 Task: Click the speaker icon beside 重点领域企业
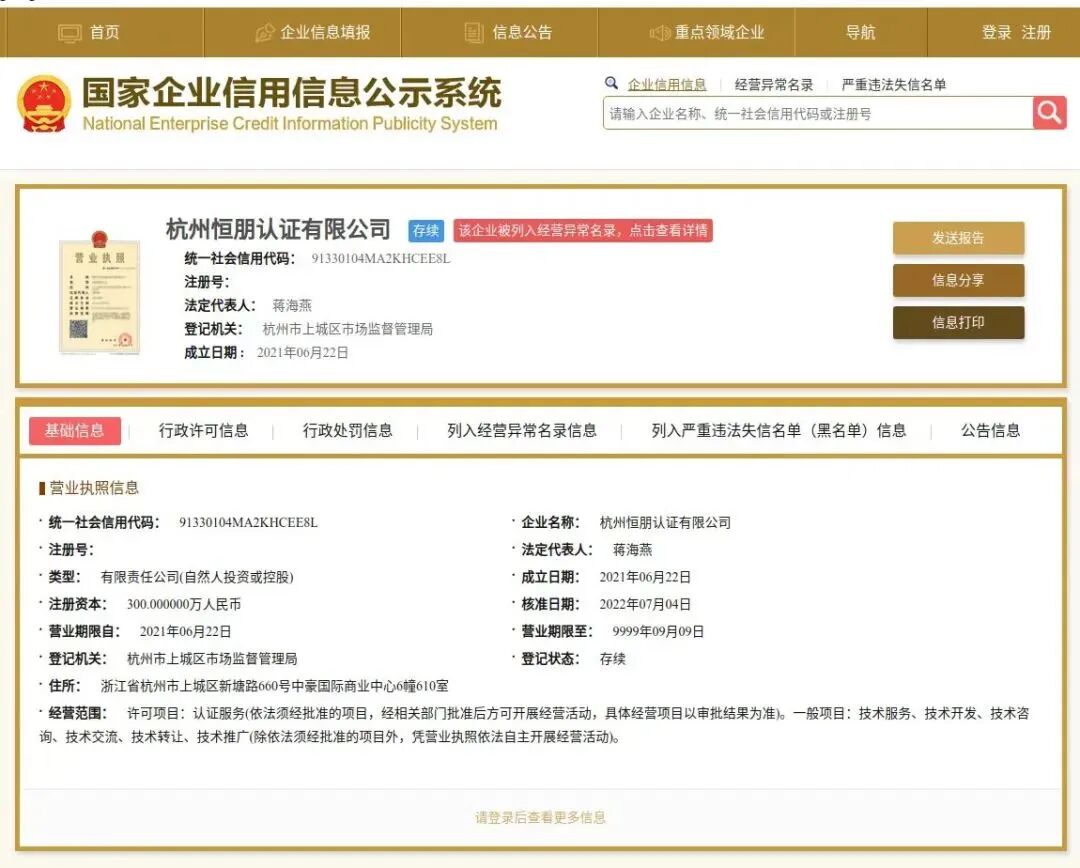[x=658, y=32]
